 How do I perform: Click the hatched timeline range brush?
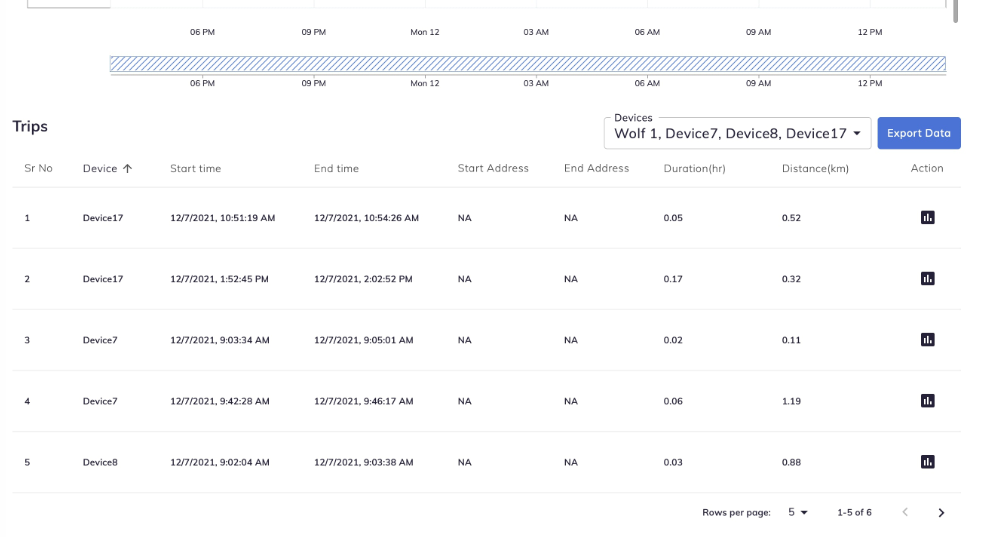(527, 64)
